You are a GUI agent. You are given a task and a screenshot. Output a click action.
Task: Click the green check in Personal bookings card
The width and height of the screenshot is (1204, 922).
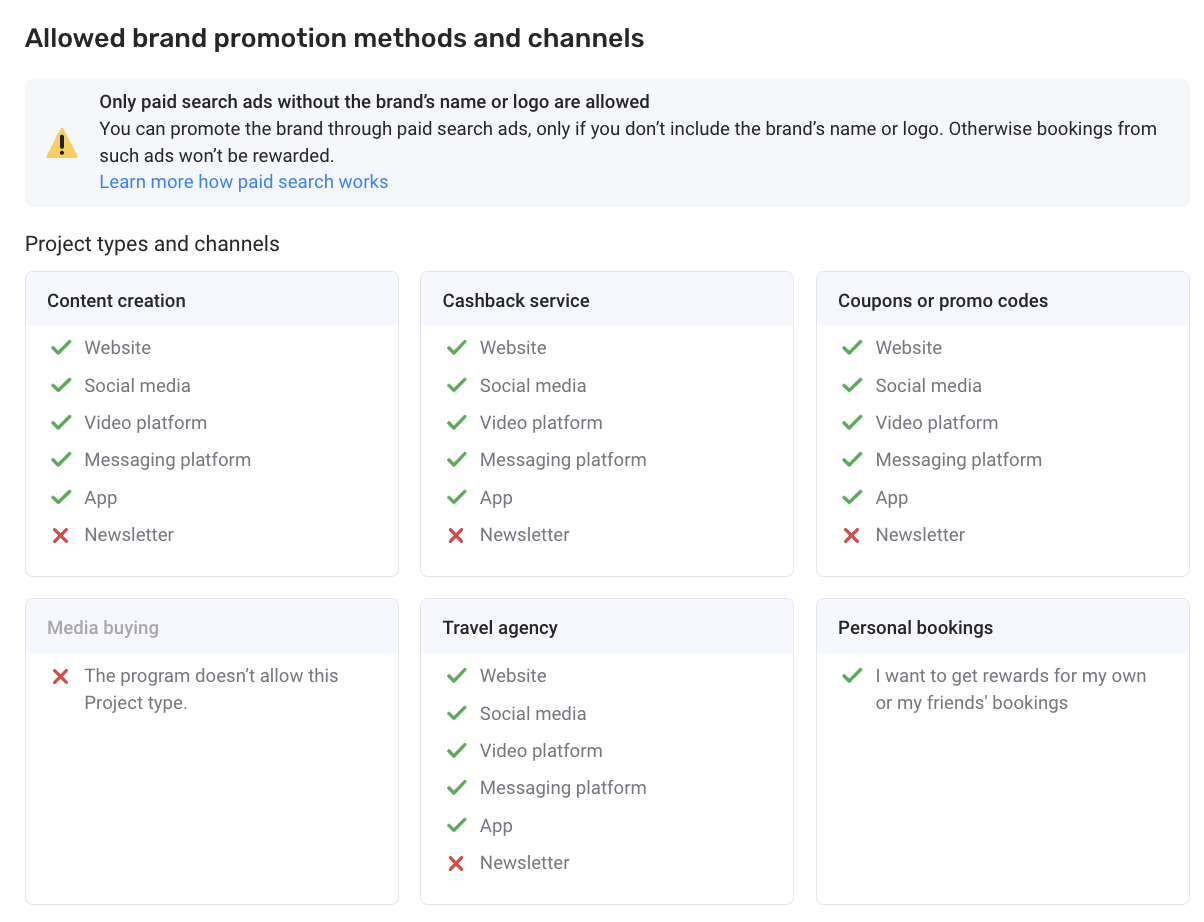pos(852,676)
